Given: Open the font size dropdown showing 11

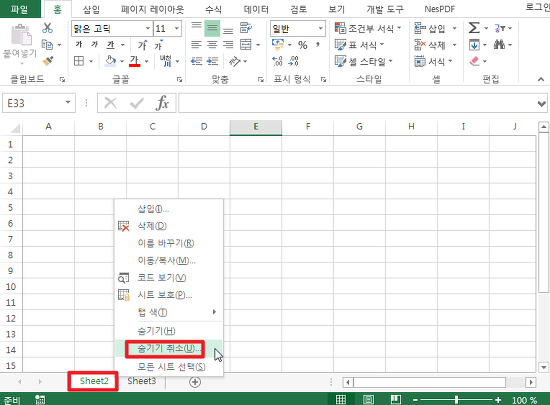Looking at the screenshot, I should tap(177, 28).
